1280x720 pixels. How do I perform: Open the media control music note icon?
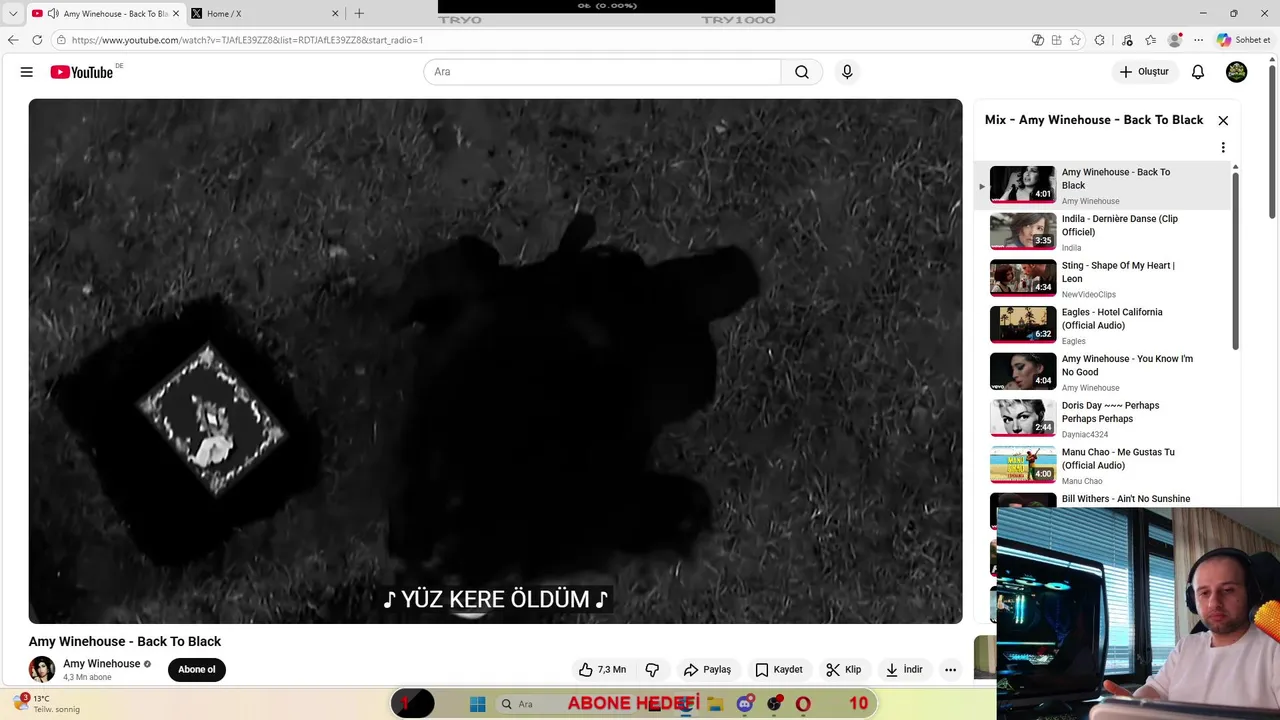1127,40
